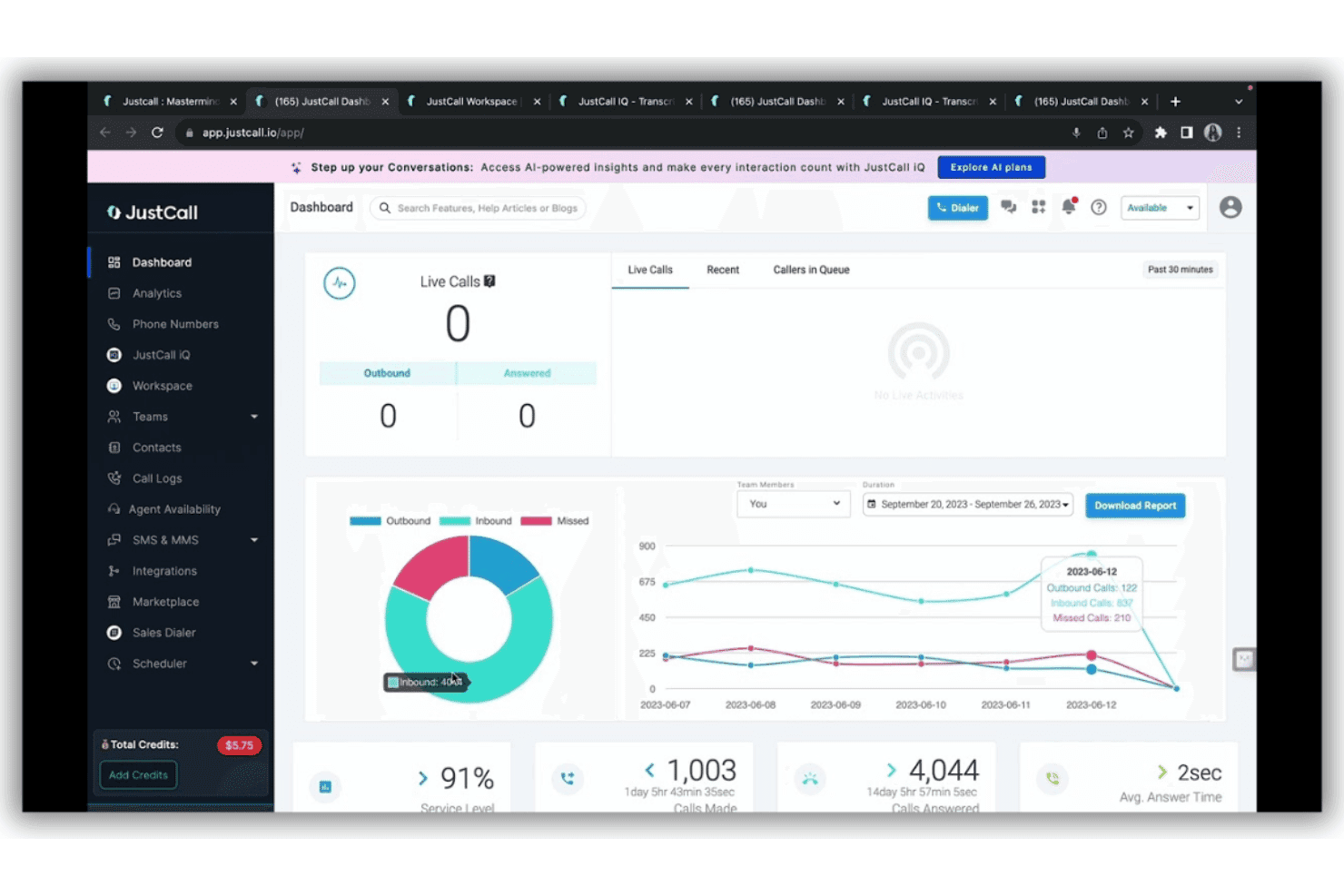The height and width of the screenshot is (896, 1344).
Task: Switch to the Recent tab
Action: [x=723, y=270]
